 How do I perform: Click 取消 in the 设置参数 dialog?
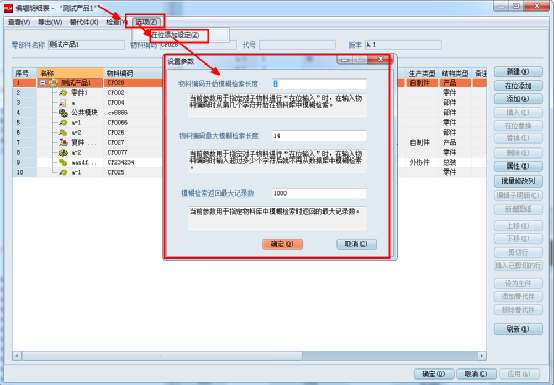coord(356,244)
